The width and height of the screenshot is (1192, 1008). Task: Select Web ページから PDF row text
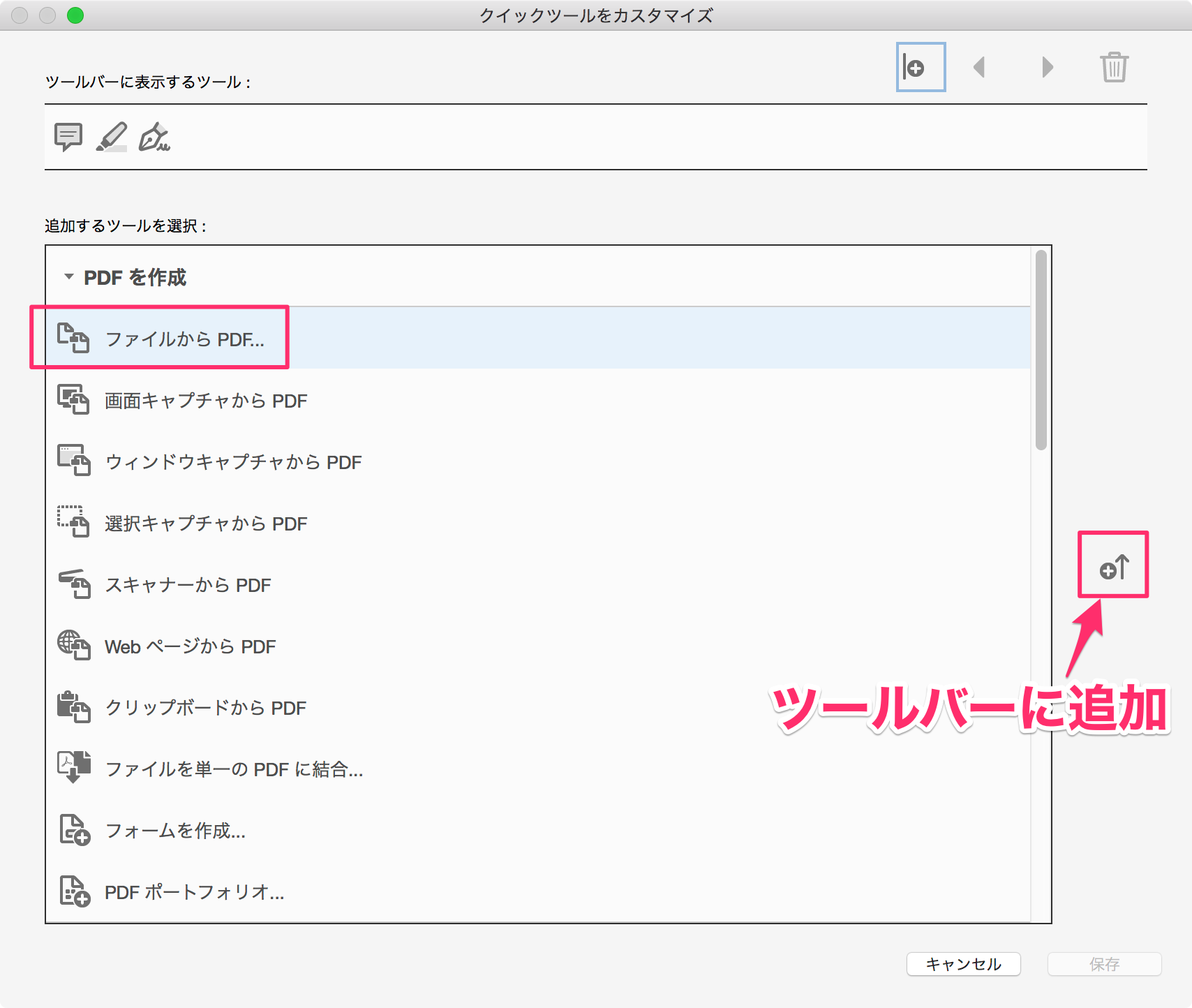click(190, 646)
